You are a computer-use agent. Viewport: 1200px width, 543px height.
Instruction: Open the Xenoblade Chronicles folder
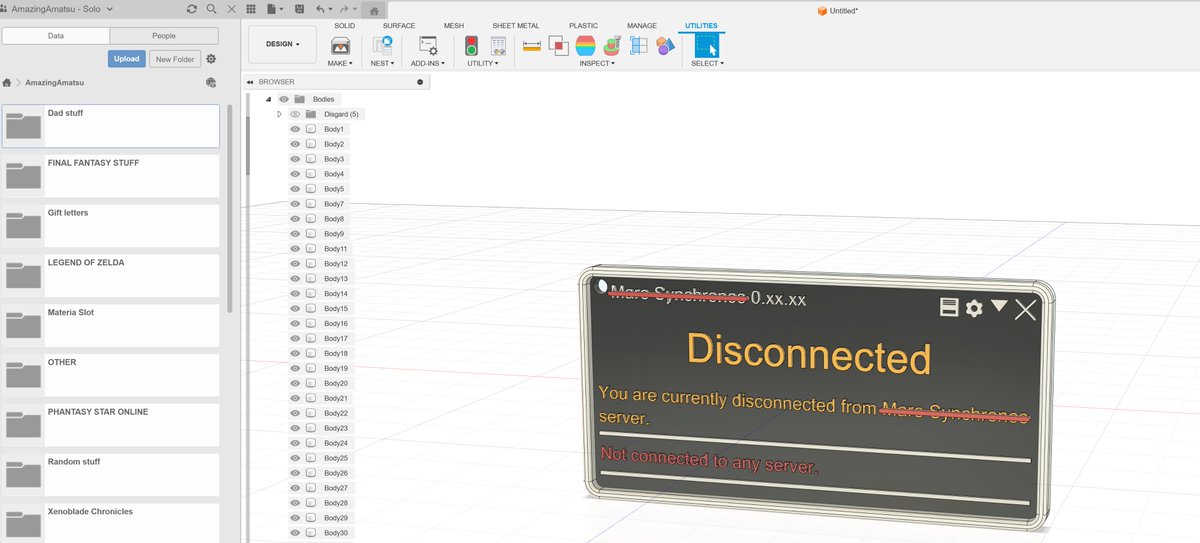tap(110, 523)
